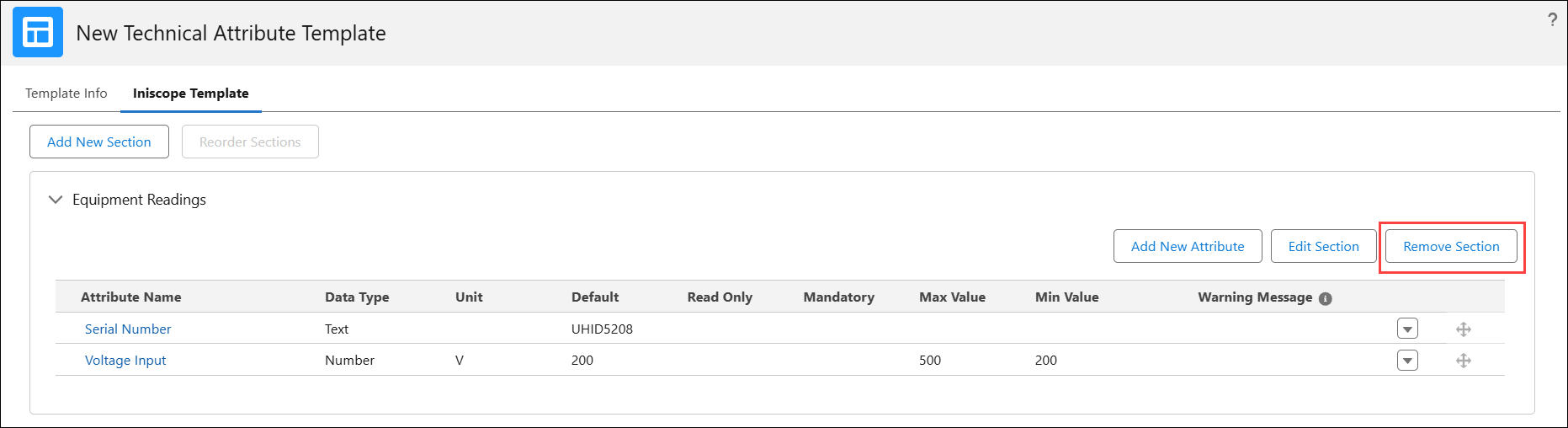Grab the move handle for Serial Number row

1464,329
